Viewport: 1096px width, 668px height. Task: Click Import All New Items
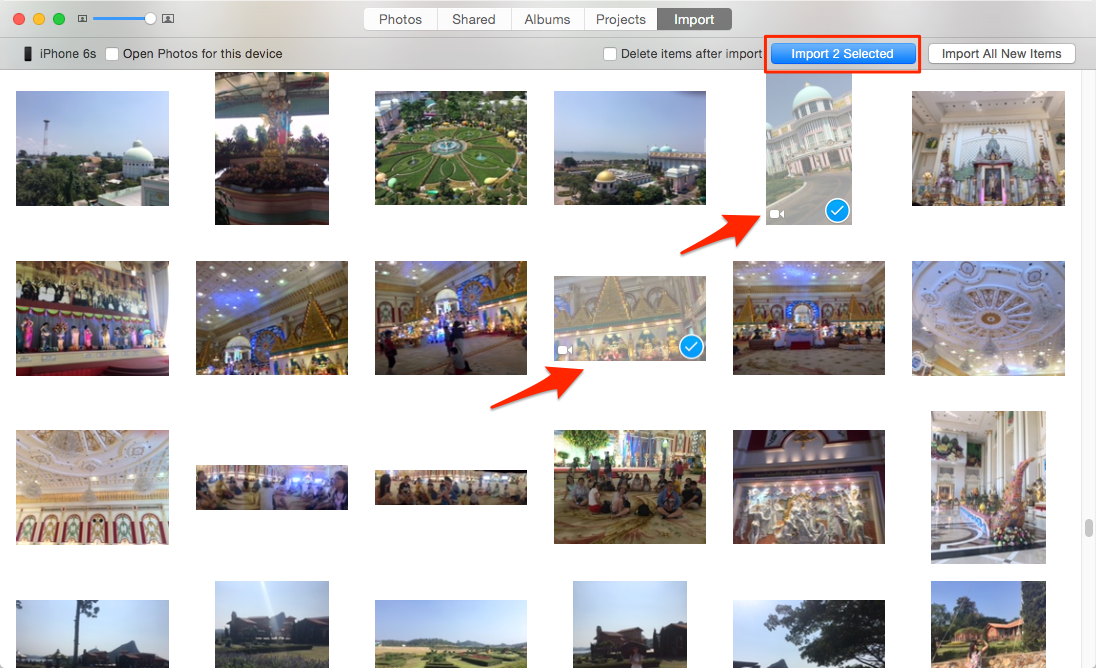tap(1002, 54)
